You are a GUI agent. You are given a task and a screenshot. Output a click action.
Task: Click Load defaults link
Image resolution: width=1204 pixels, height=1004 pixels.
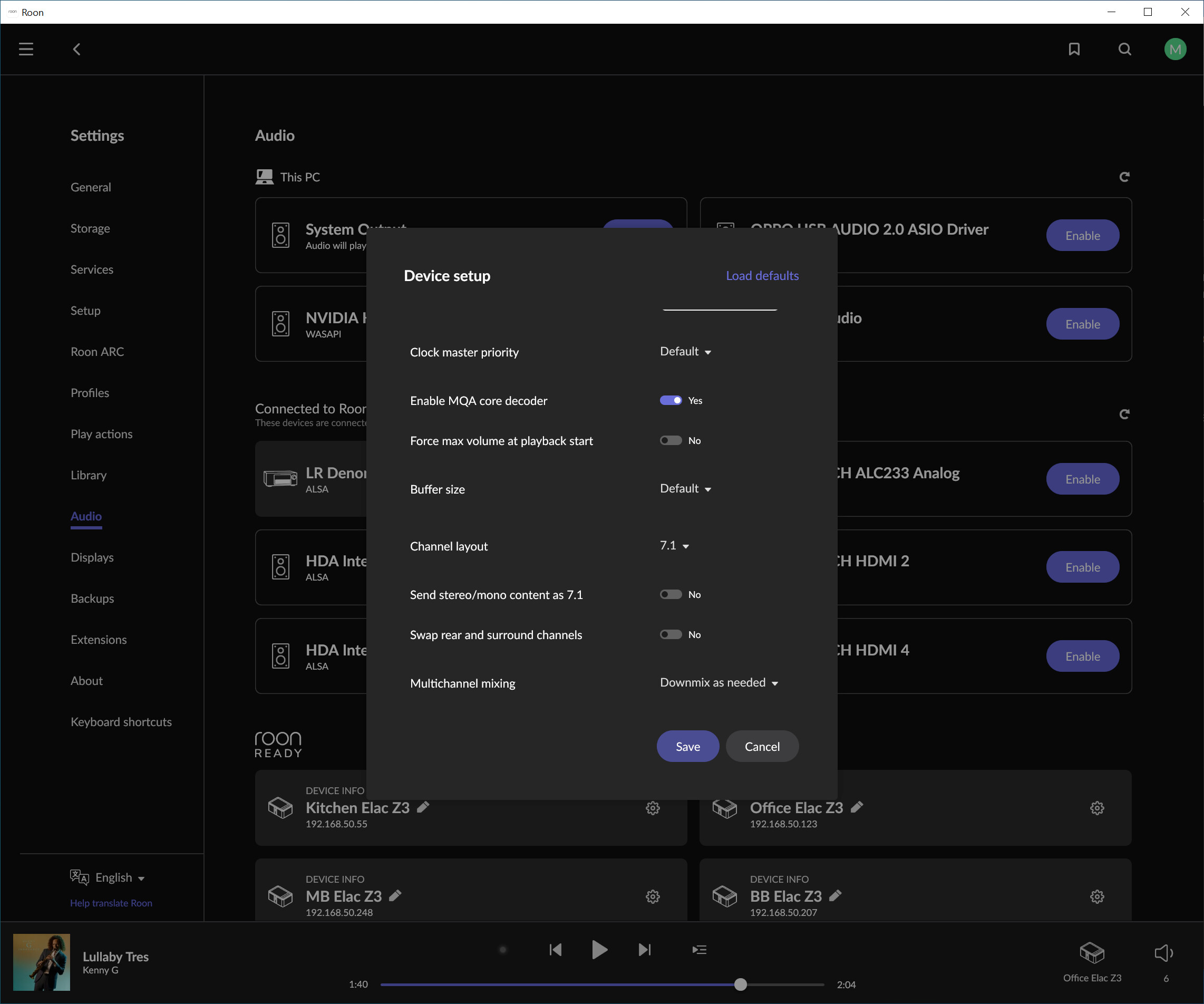point(762,275)
